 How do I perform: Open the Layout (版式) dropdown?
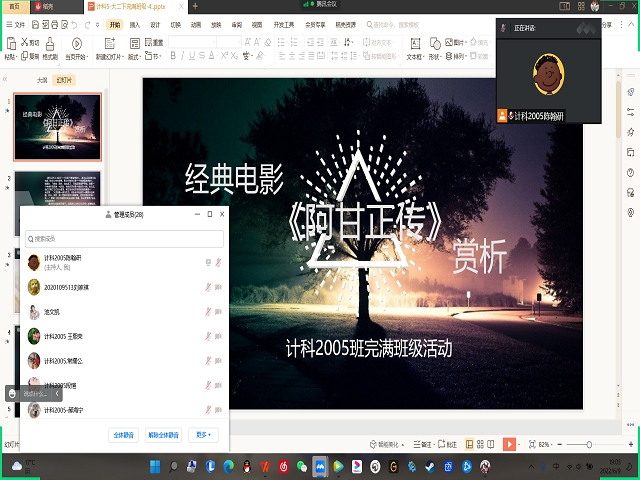134,57
